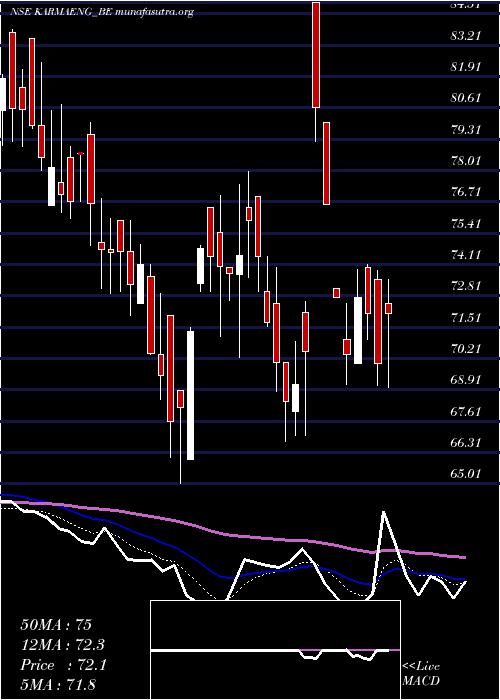Viewport: 500px width, 700px height.
Task: Click the 79.31 price axis label
Action: click(x=466, y=129)
